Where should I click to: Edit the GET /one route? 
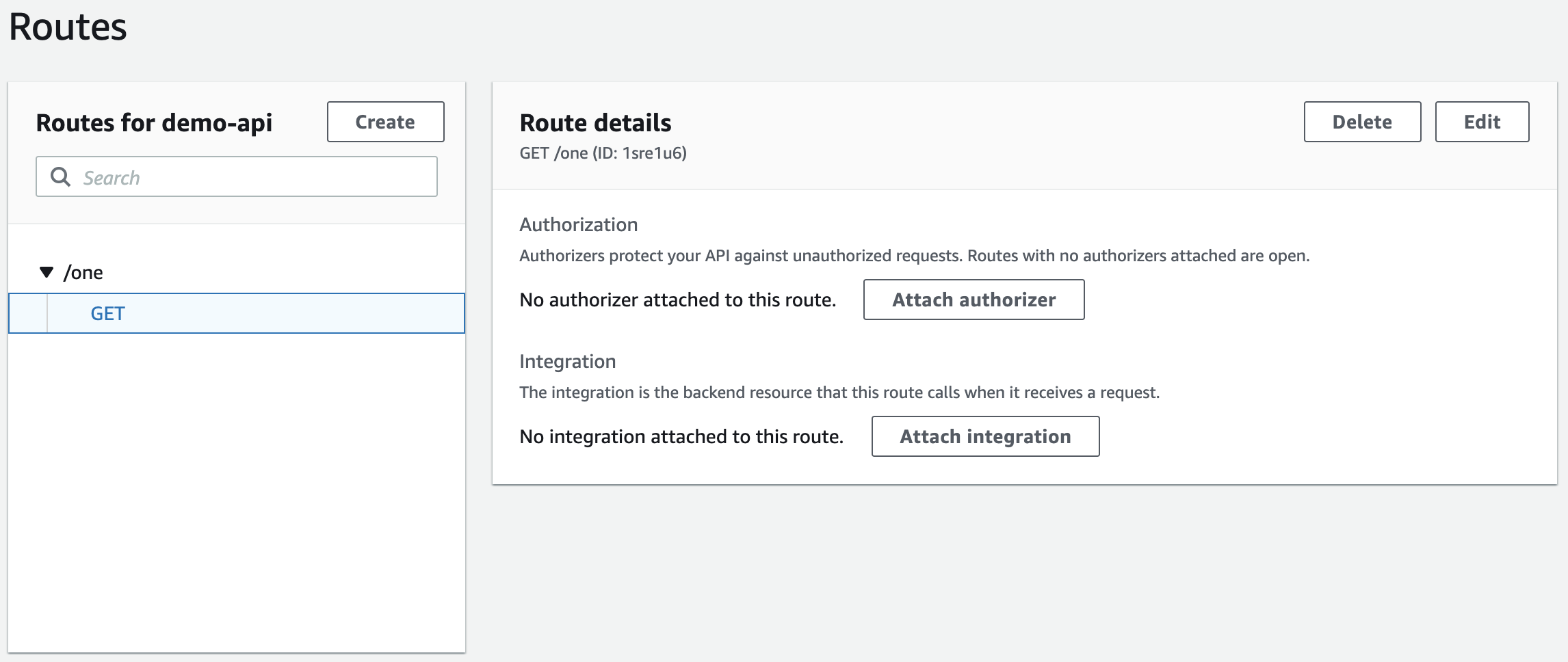(x=1481, y=121)
